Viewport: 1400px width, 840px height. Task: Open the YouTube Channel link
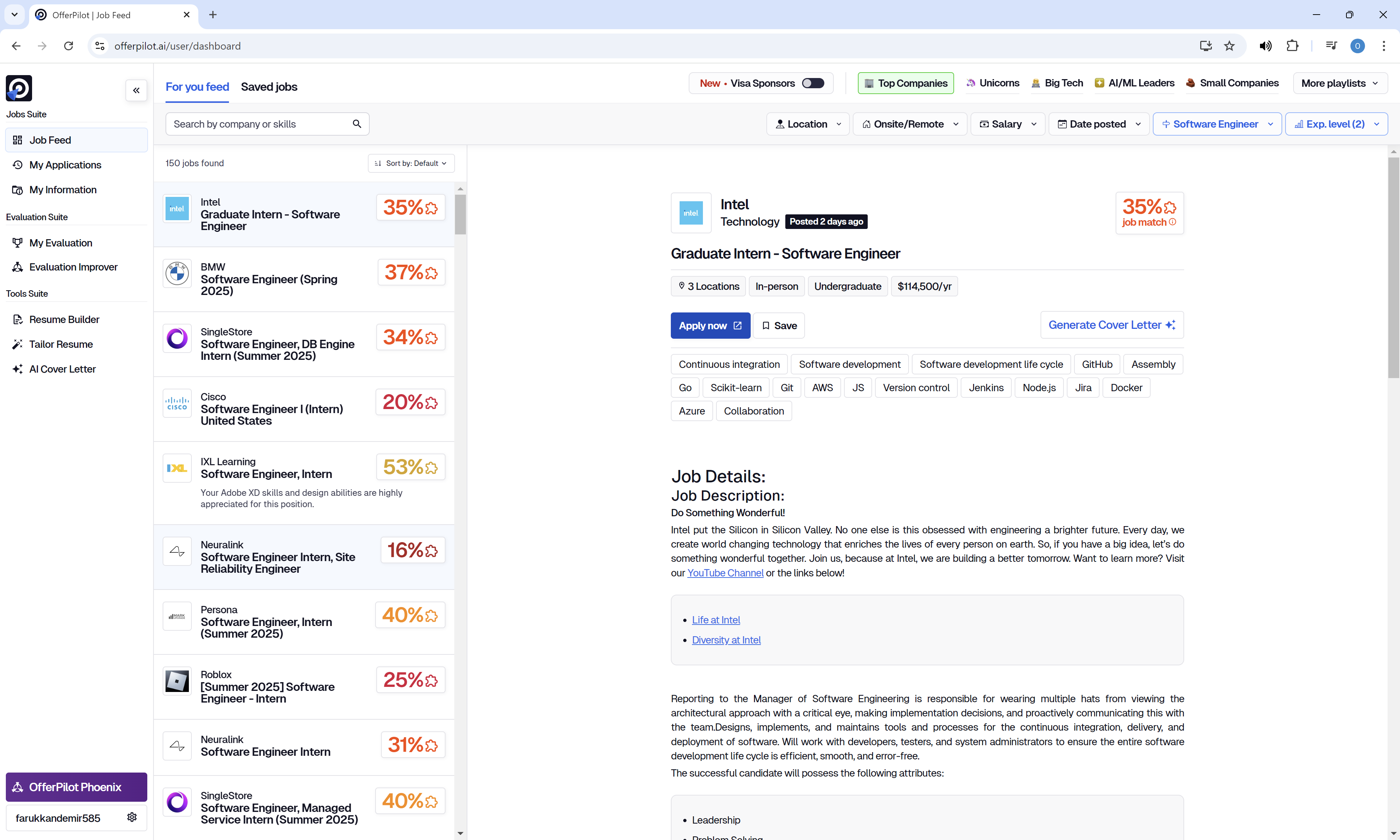725,573
